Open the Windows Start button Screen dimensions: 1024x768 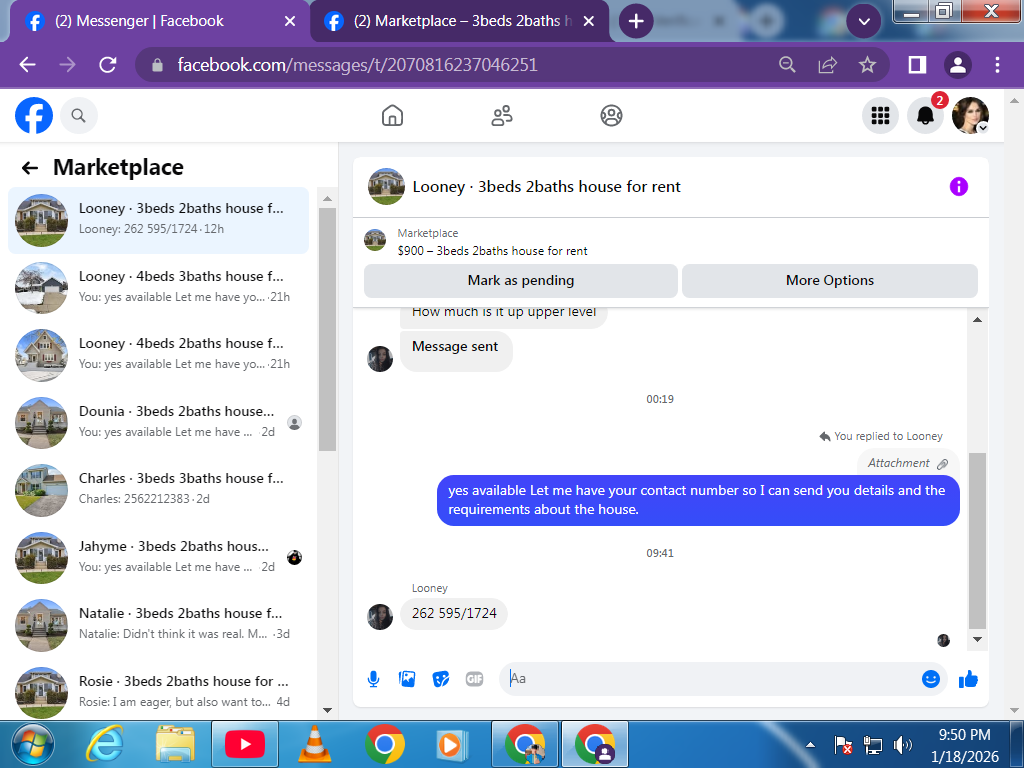(x=33, y=744)
